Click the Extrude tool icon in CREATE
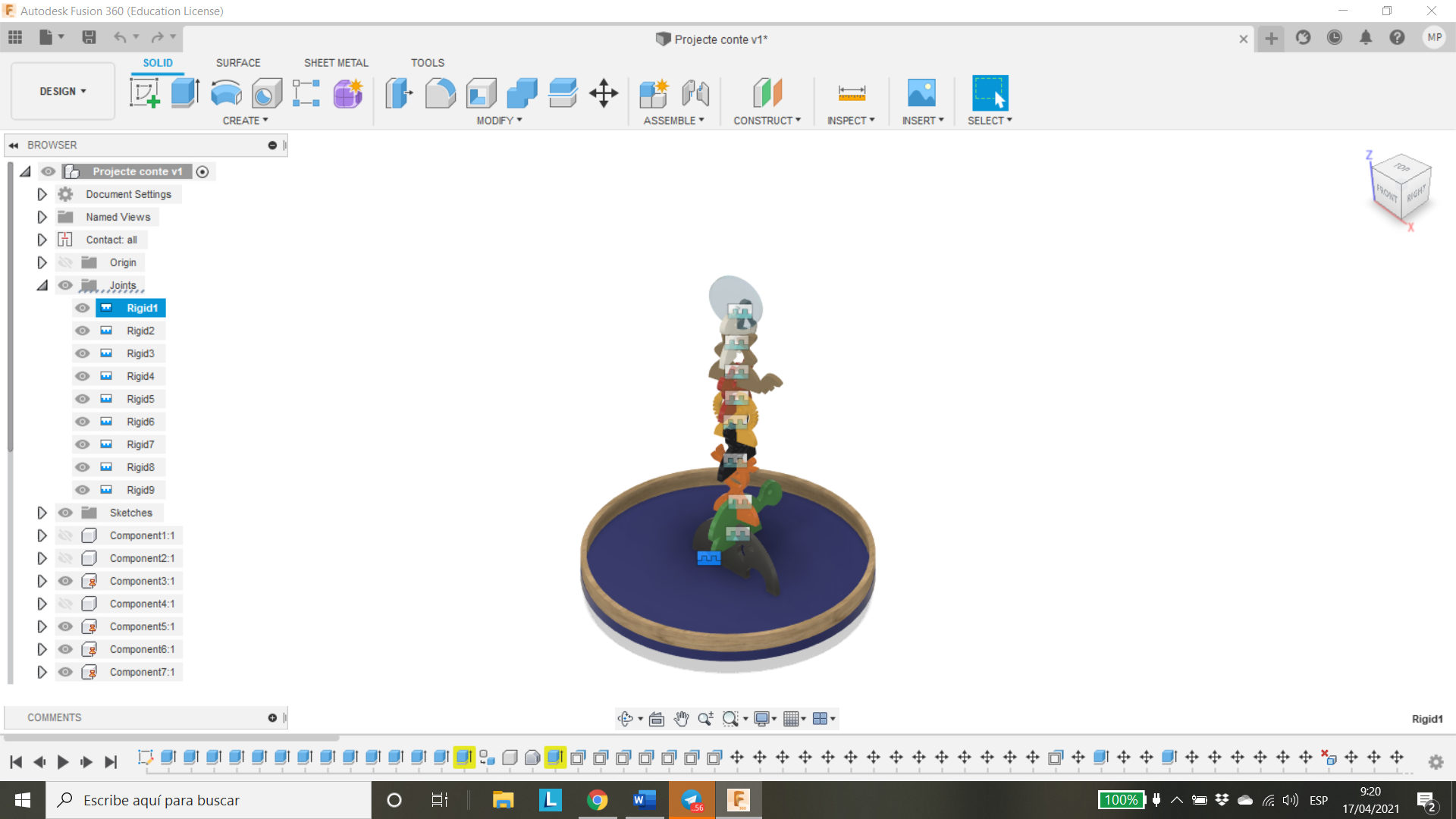 tap(185, 92)
